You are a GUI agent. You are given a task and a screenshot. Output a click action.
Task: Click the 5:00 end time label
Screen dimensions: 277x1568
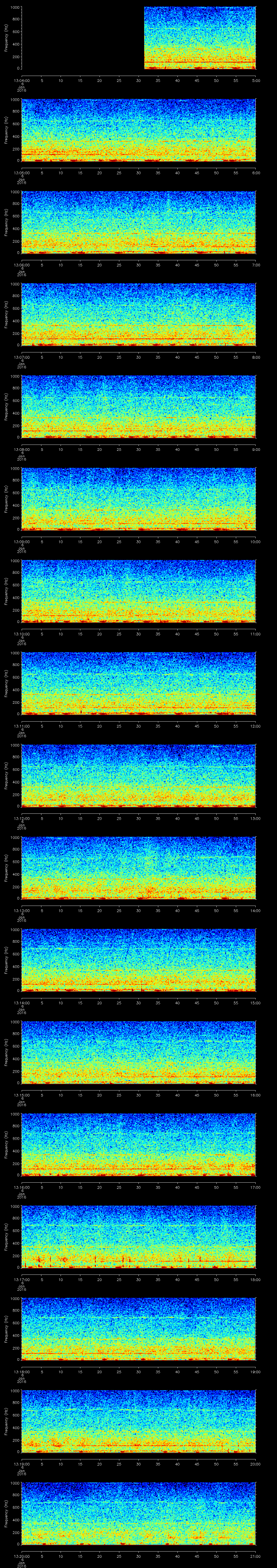256,80
